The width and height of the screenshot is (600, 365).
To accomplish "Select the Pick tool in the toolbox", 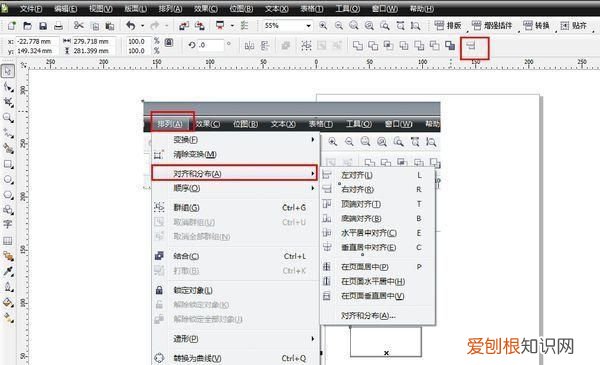I will (x=8, y=71).
